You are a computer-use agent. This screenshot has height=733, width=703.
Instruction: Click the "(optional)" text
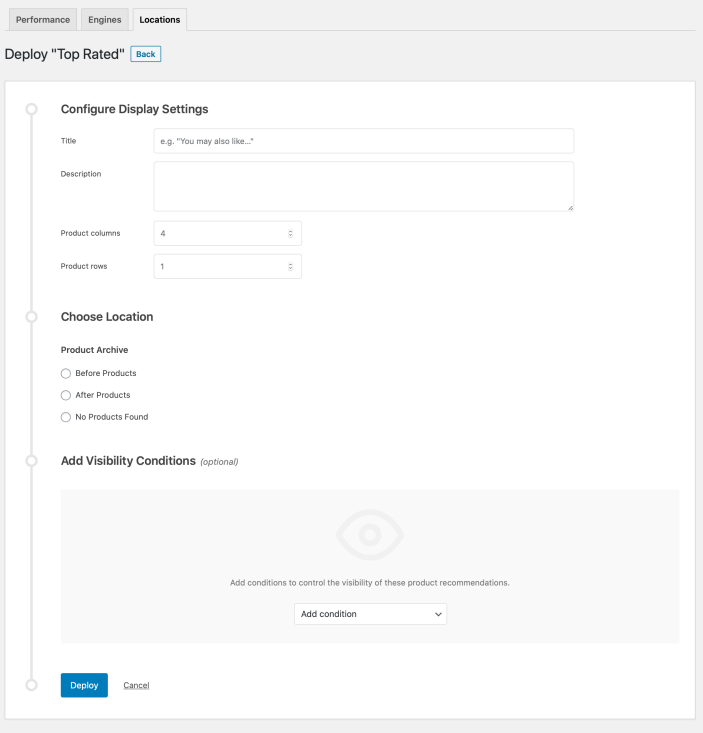pos(219,462)
